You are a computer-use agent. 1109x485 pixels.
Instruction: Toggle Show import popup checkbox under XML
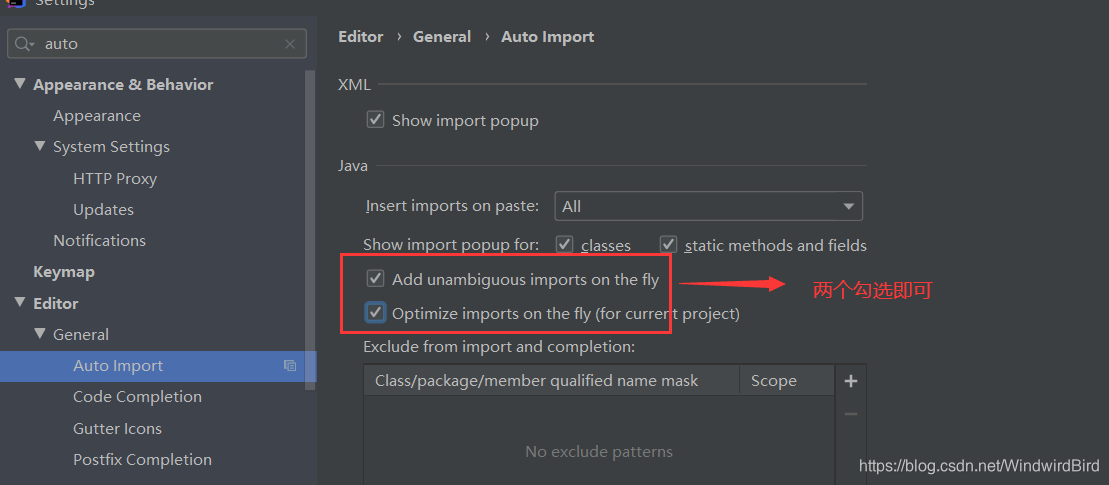375,119
